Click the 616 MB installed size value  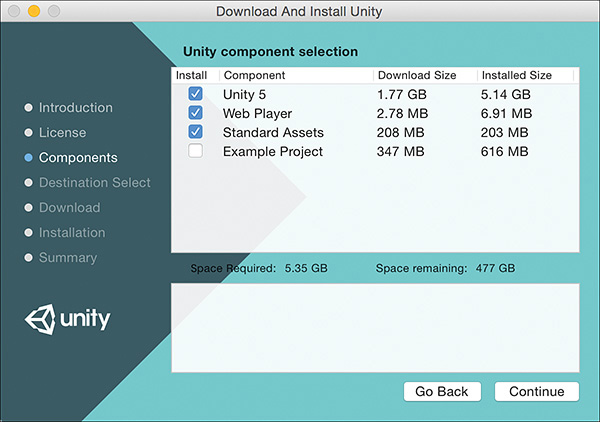[504, 152]
